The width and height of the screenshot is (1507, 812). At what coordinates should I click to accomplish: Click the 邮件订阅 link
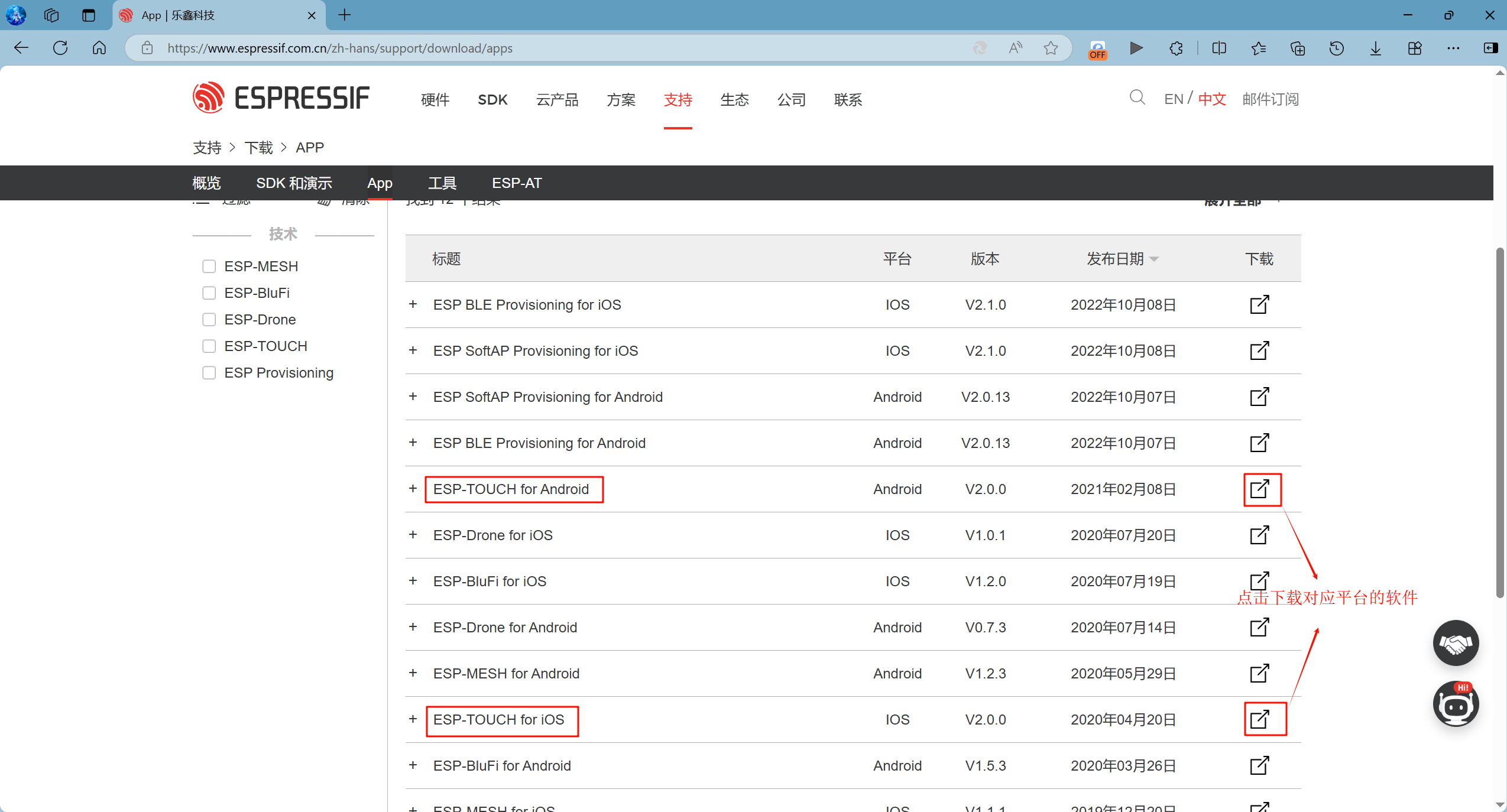(x=1271, y=99)
